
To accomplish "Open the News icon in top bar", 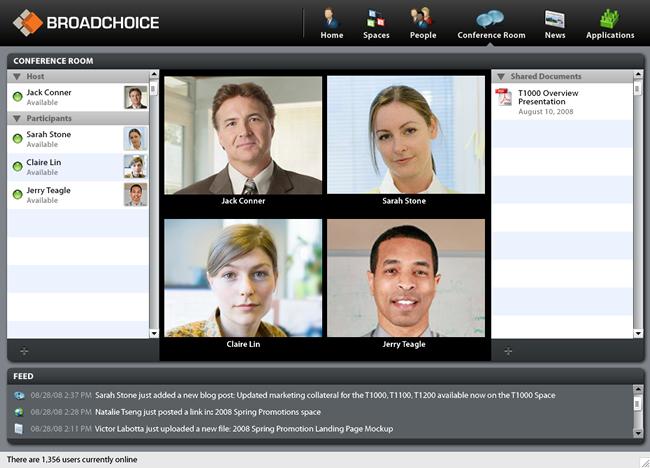I will 555,19.
